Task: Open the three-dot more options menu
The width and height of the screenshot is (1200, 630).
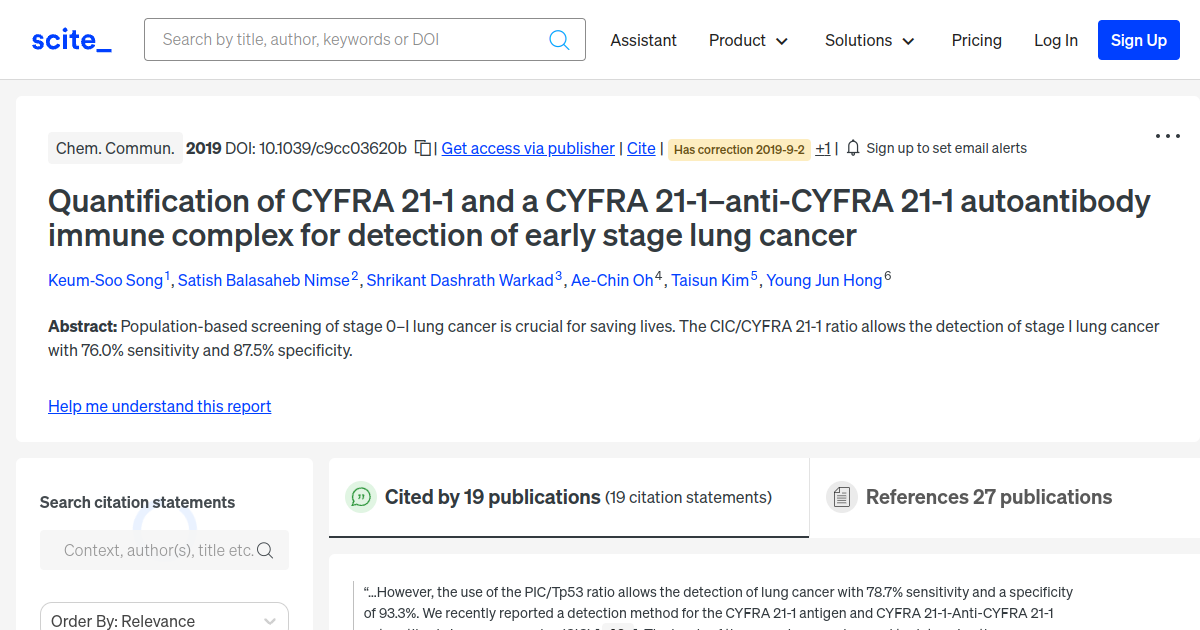Action: pos(1167,136)
